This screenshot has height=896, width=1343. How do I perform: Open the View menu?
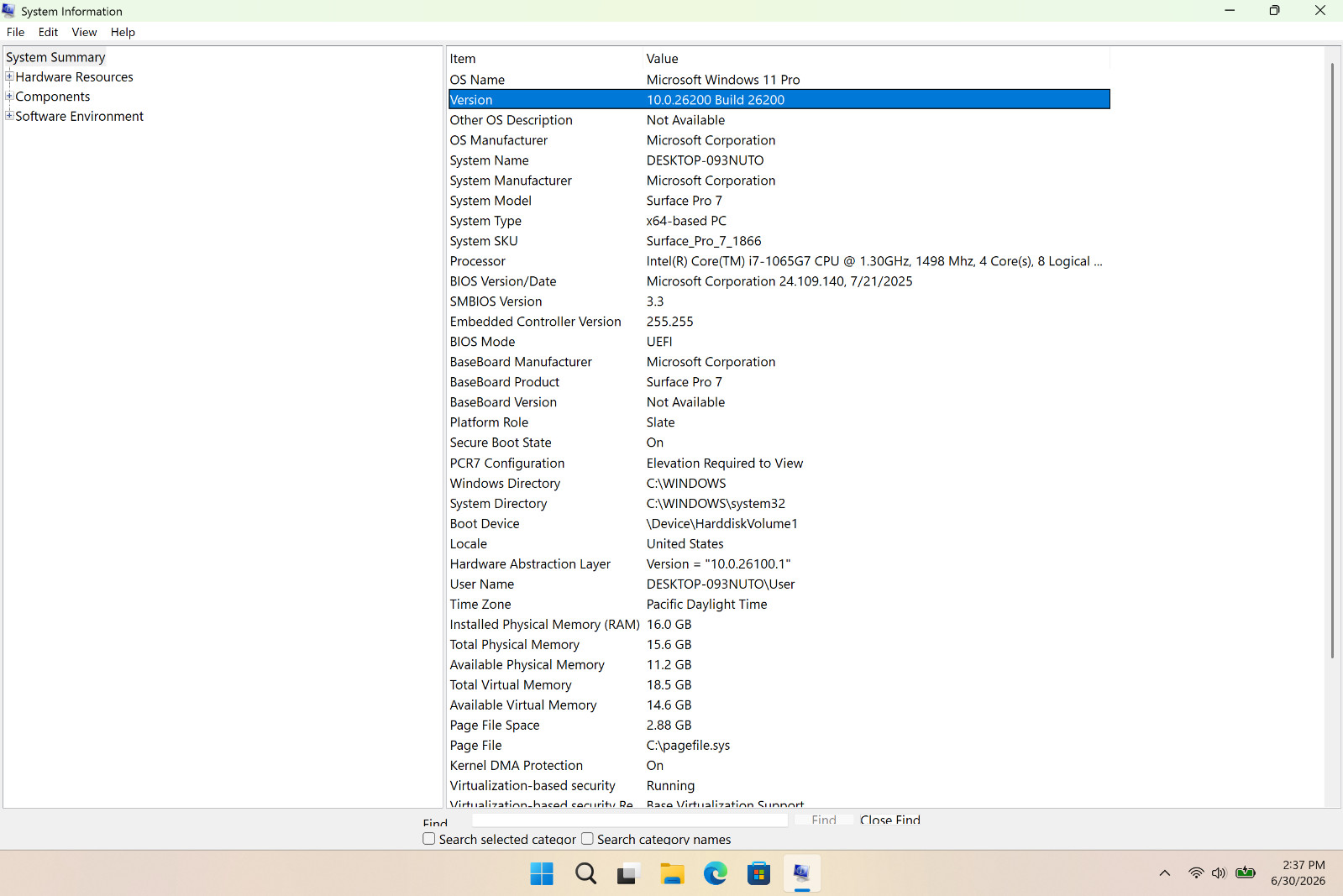tap(84, 32)
